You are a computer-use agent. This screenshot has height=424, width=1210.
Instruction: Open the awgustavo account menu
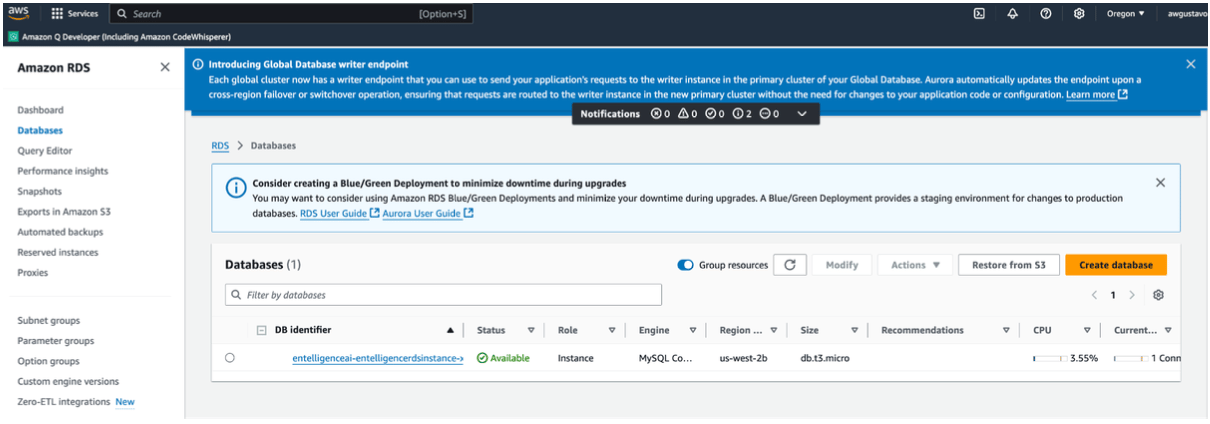pyautogui.click(x=1187, y=14)
